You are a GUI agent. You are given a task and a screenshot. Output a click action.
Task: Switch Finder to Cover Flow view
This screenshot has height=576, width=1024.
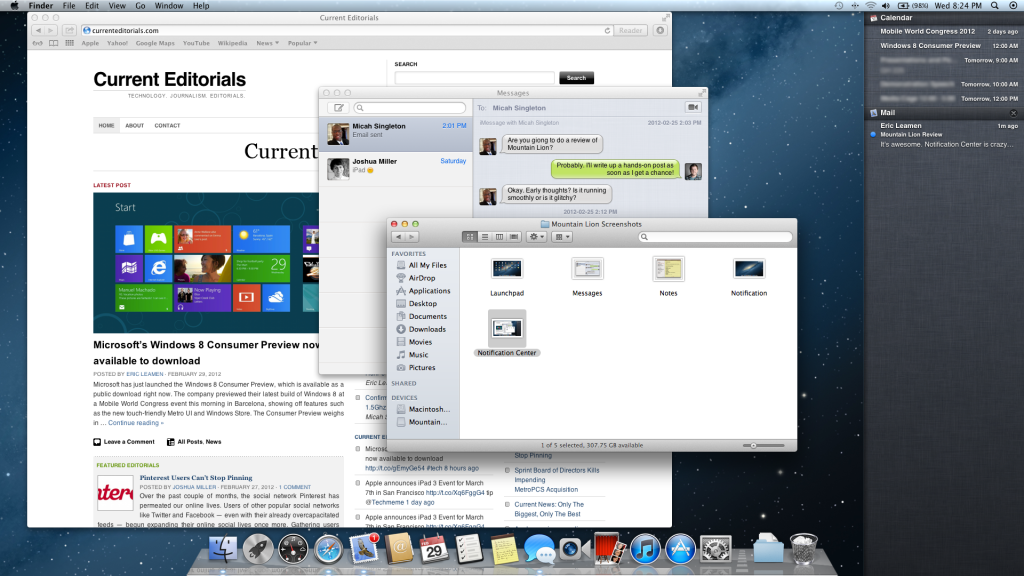(514, 236)
